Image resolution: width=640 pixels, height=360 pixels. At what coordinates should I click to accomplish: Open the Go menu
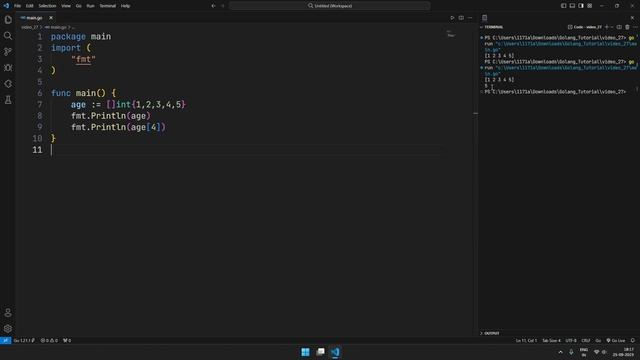[78, 6]
